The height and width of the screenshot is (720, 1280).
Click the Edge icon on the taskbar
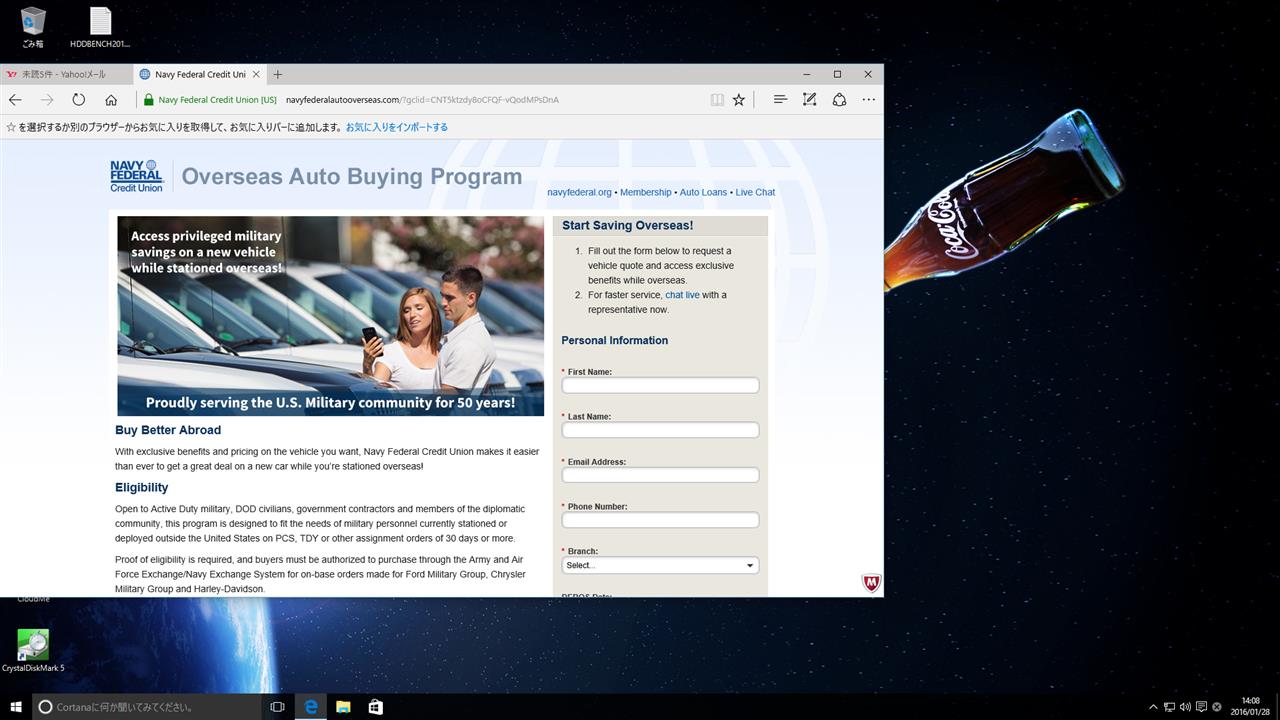click(311, 707)
